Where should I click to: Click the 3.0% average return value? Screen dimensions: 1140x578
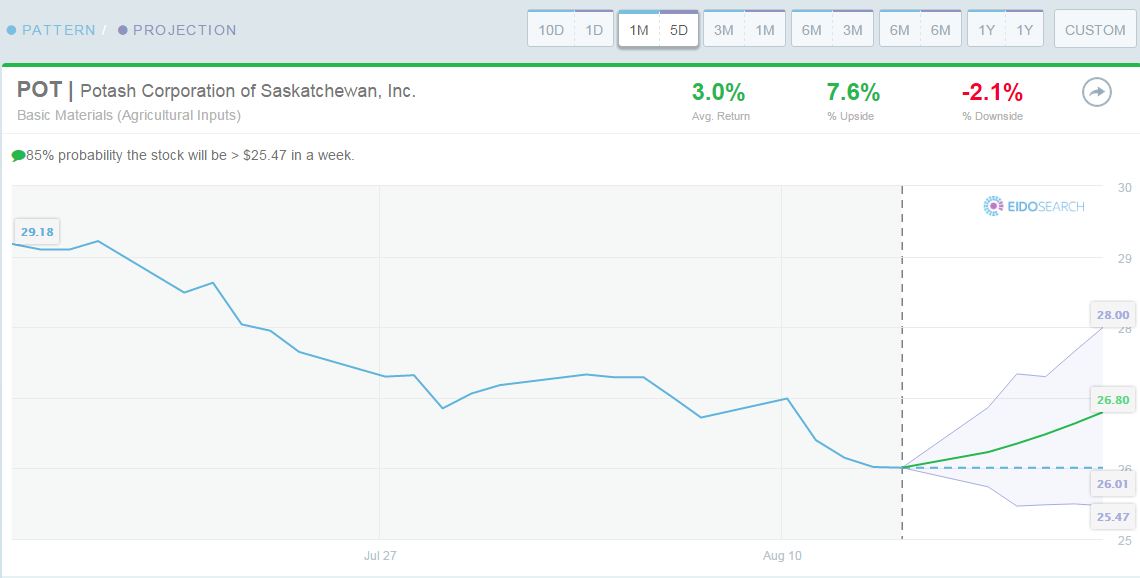pyautogui.click(x=718, y=93)
